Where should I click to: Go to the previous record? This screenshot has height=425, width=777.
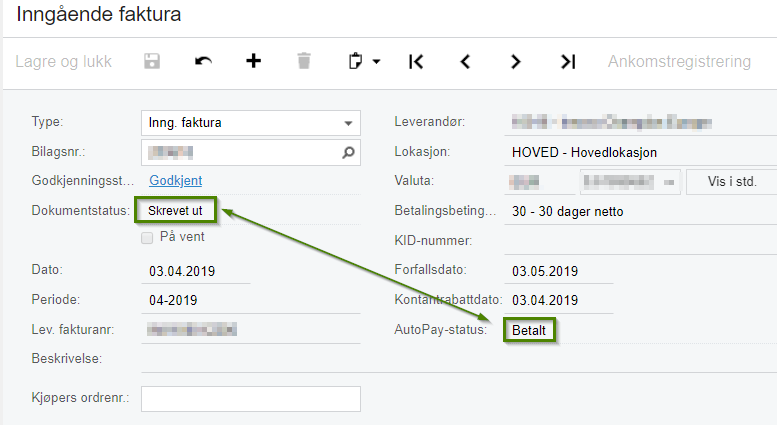465,62
